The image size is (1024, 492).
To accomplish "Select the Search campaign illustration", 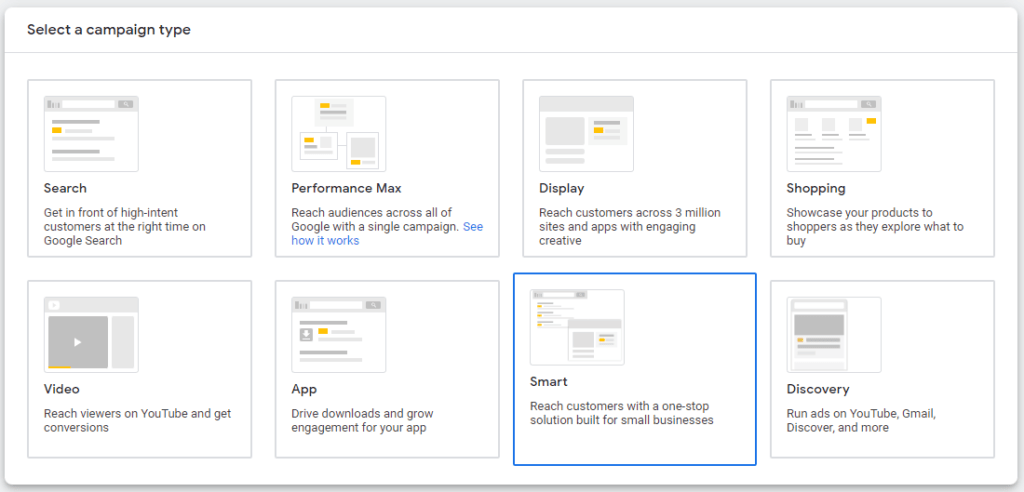I will tap(91, 134).
